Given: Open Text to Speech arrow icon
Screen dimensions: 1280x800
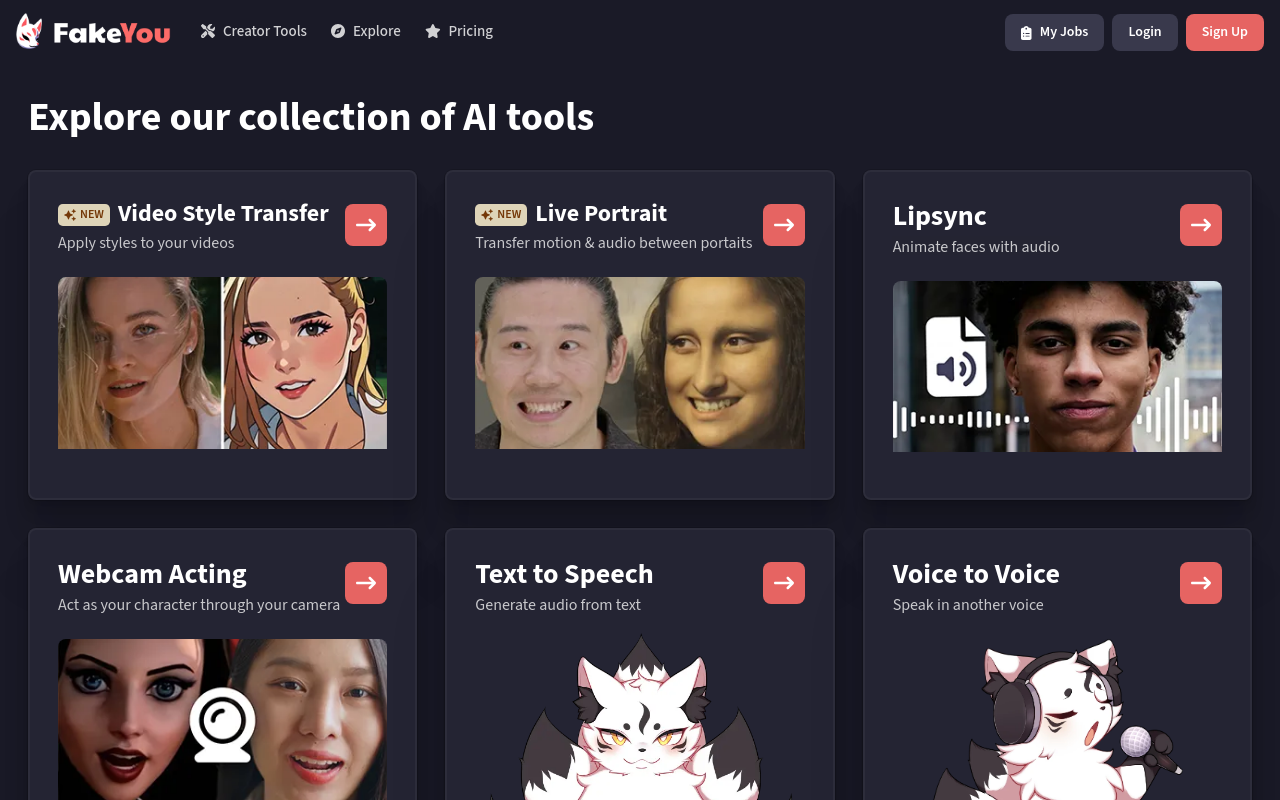Looking at the screenshot, I should pyautogui.click(x=783, y=583).
